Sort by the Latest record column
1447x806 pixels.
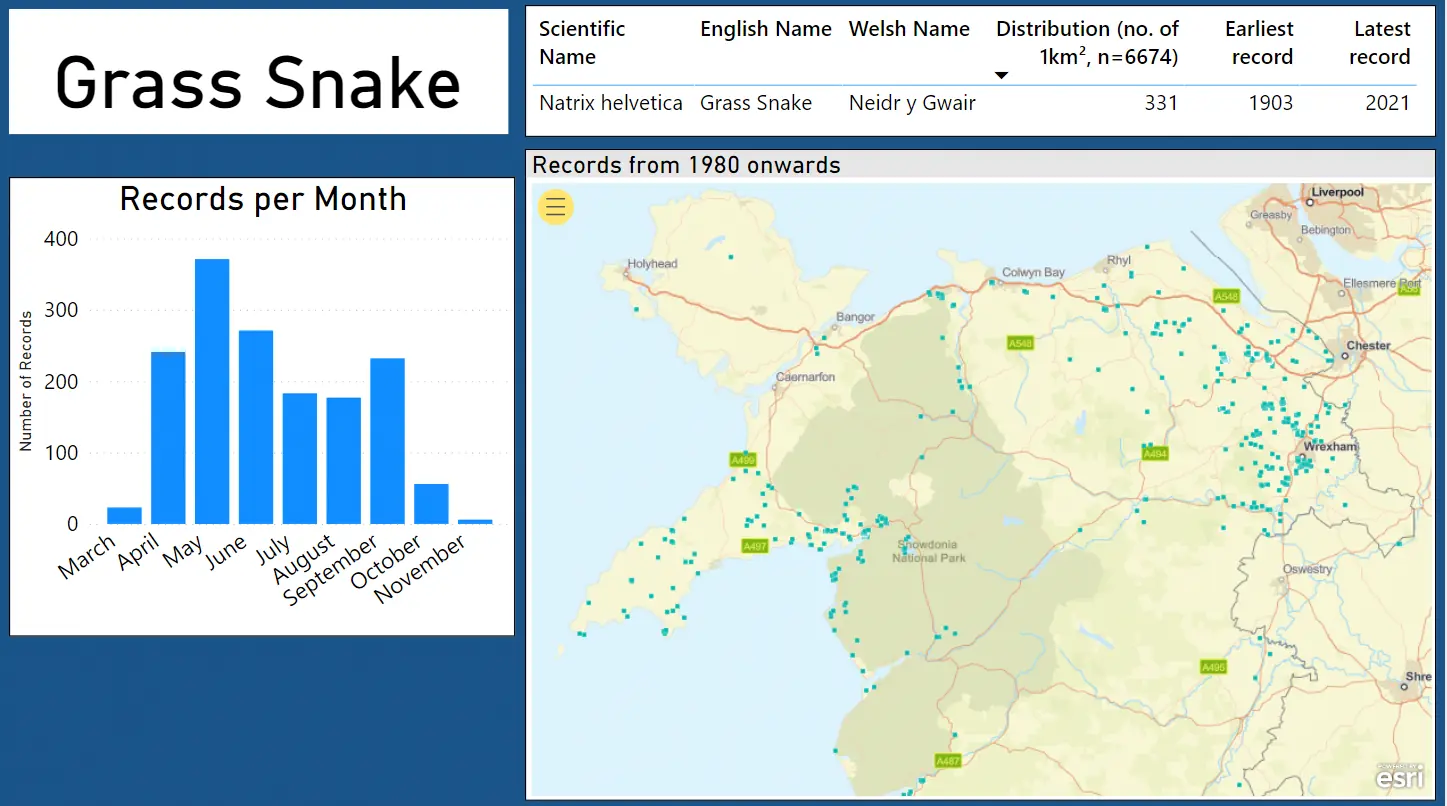1380,43
